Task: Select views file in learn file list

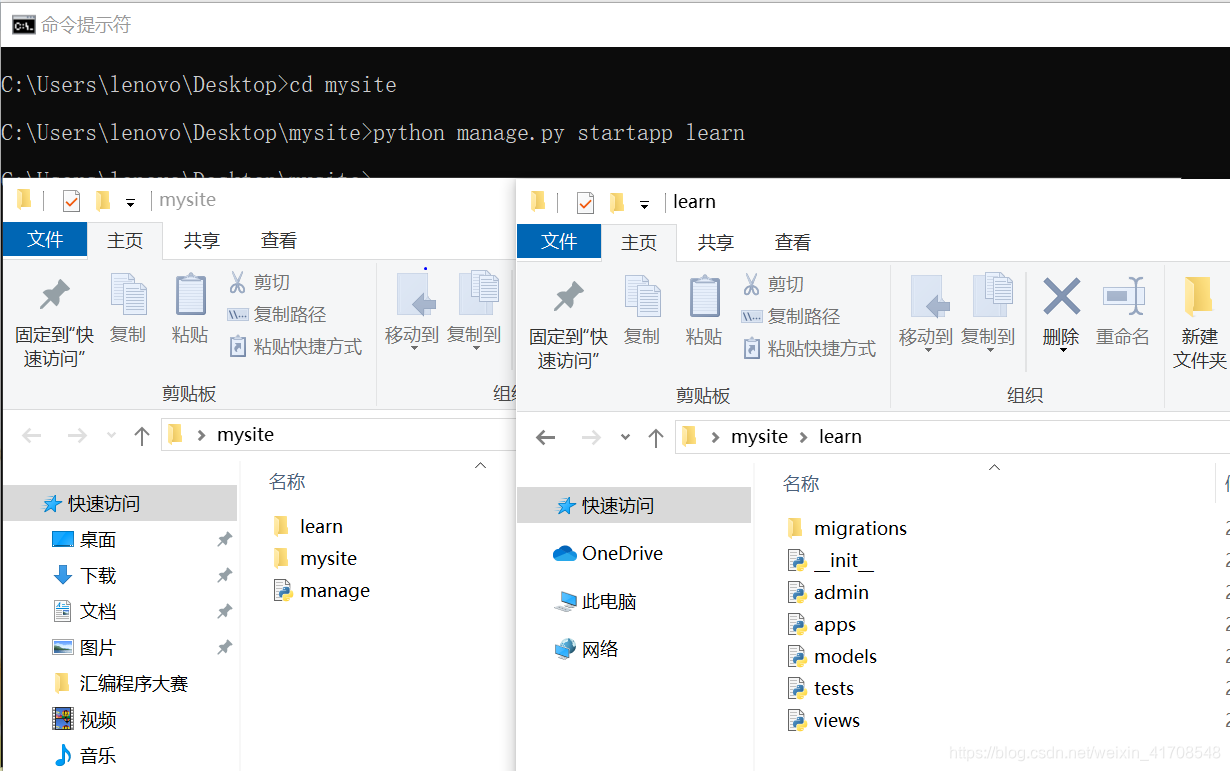Action: coord(824,720)
